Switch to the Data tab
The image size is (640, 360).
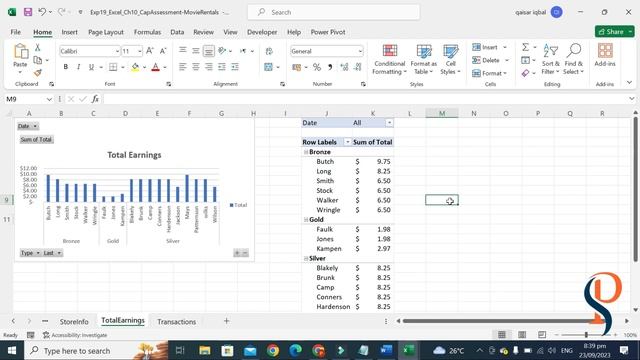[x=177, y=32]
